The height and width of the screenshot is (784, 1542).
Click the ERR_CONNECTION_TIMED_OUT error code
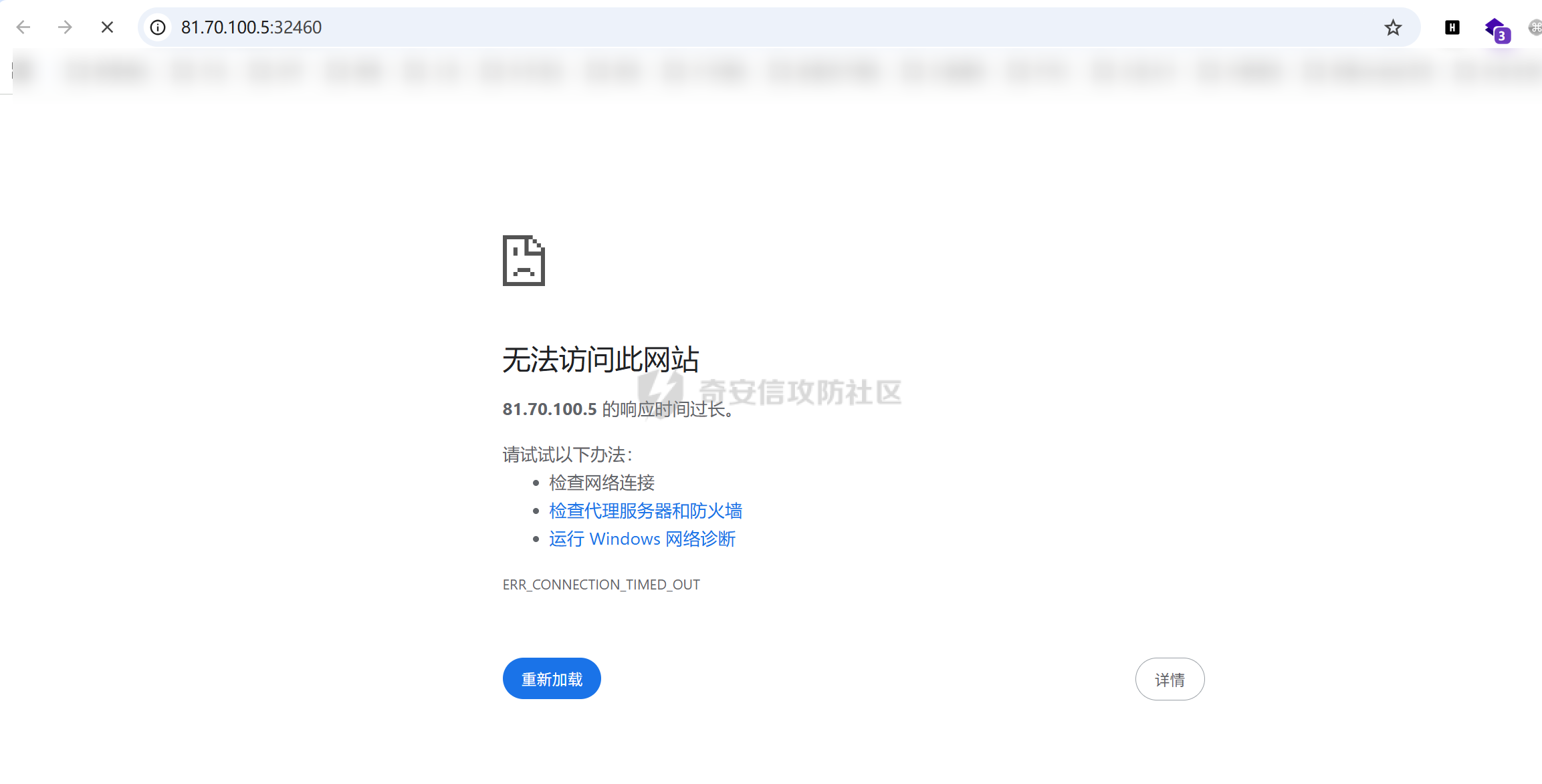pos(601,585)
